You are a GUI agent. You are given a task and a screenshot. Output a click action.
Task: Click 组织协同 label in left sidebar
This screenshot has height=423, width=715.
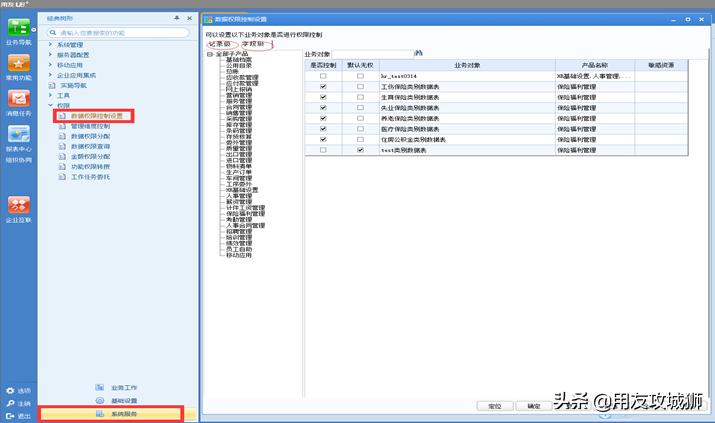[x=19, y=160]
